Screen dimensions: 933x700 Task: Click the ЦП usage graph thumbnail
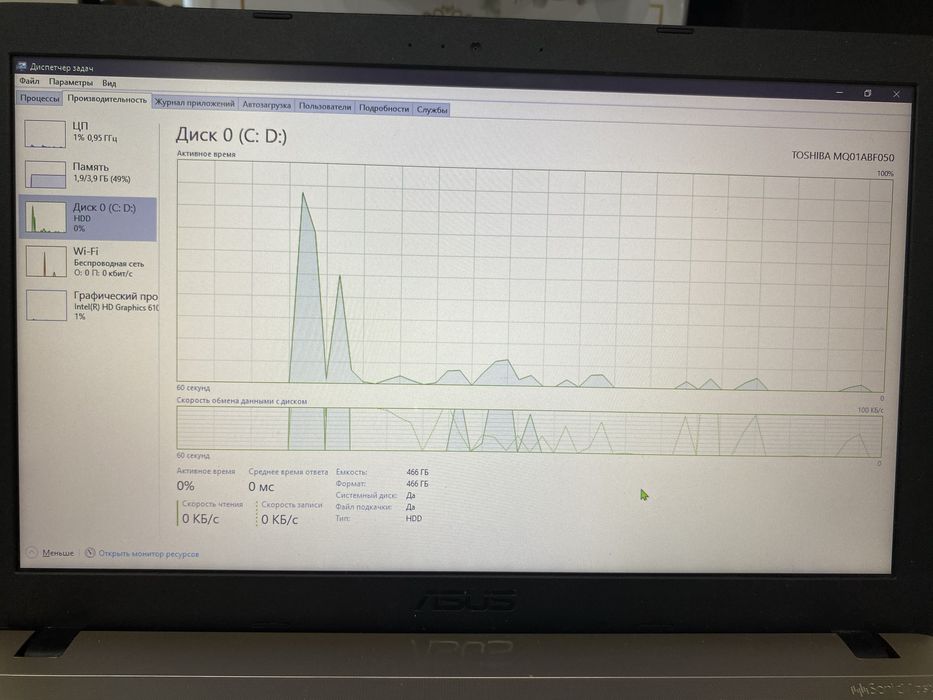[x=45, y=134]
